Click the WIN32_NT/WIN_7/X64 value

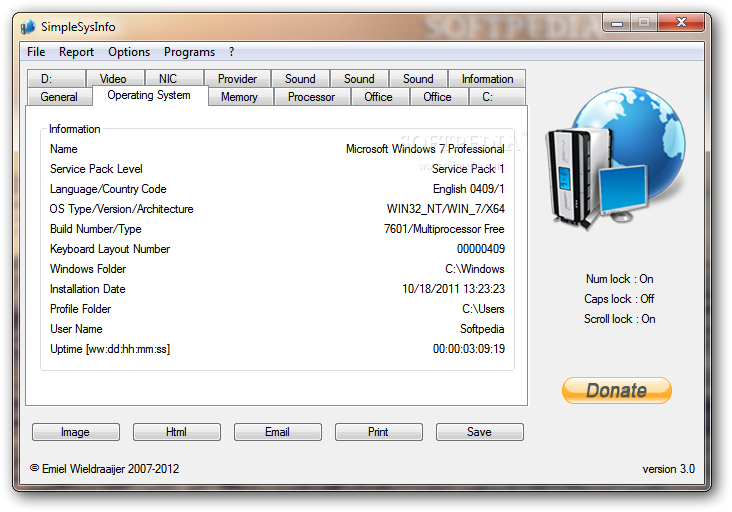445,209
